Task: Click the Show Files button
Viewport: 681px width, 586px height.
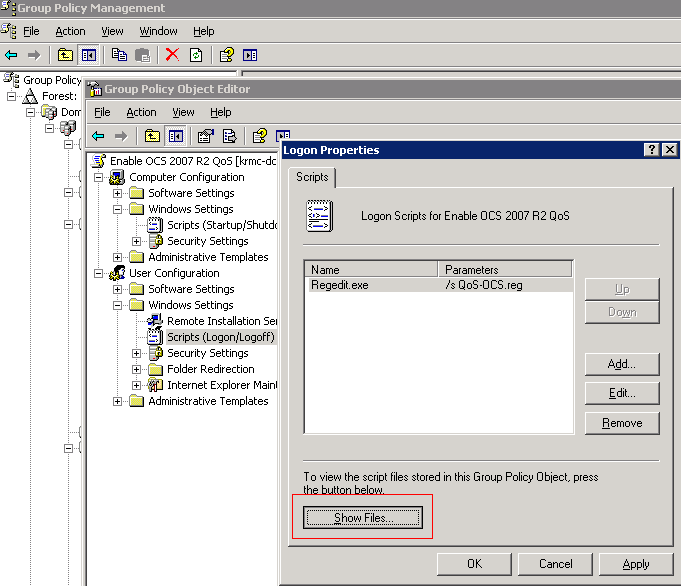Action: pos(363,518)
